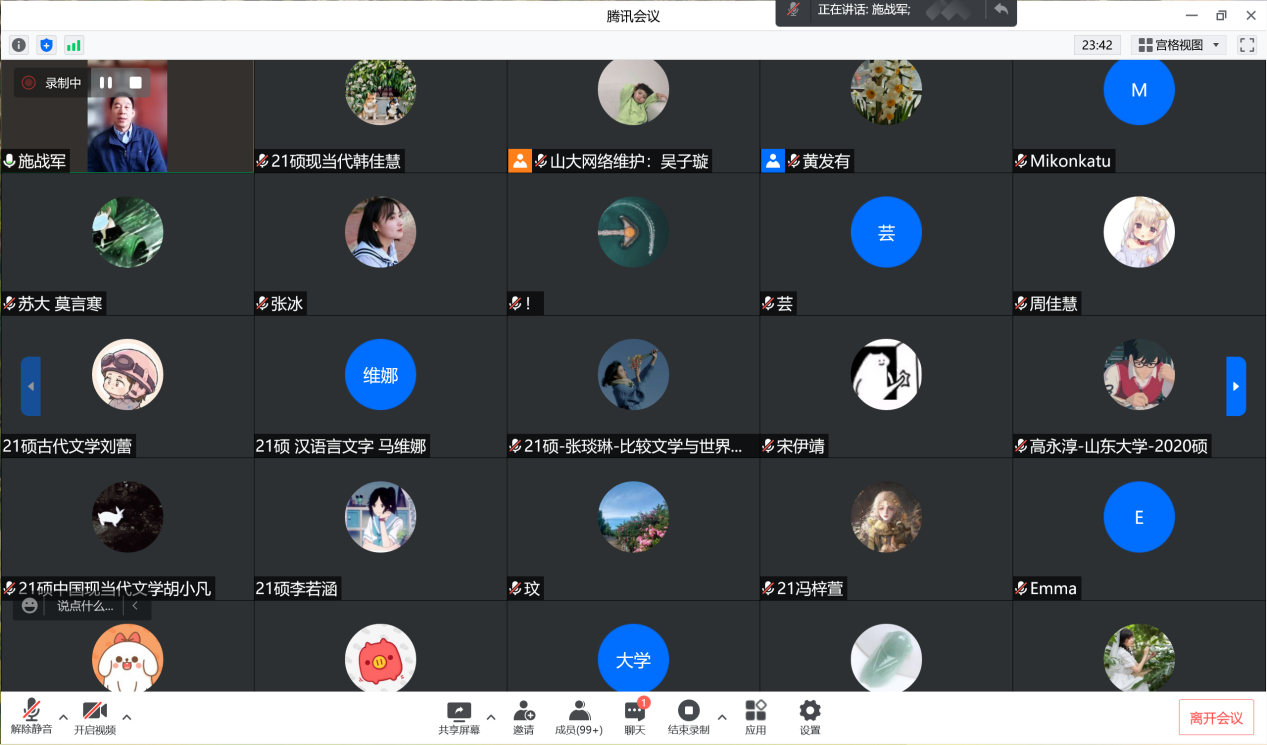Open 设置 settings gear
Image resolution: width=1267 pixels, height=745 pixels.
[x=810, y=717]
